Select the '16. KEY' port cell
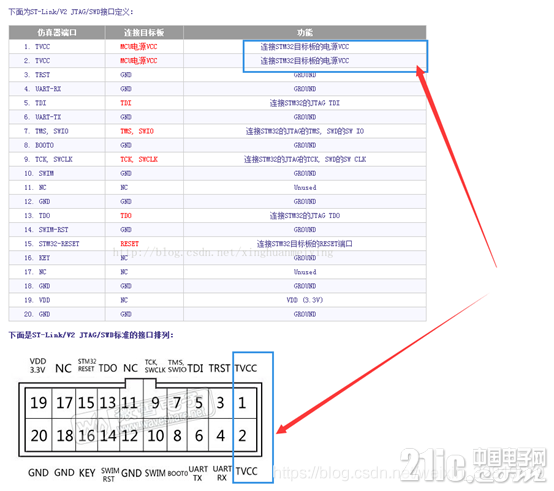This screenshot has height=491, width=554. [x=57, y=258]
